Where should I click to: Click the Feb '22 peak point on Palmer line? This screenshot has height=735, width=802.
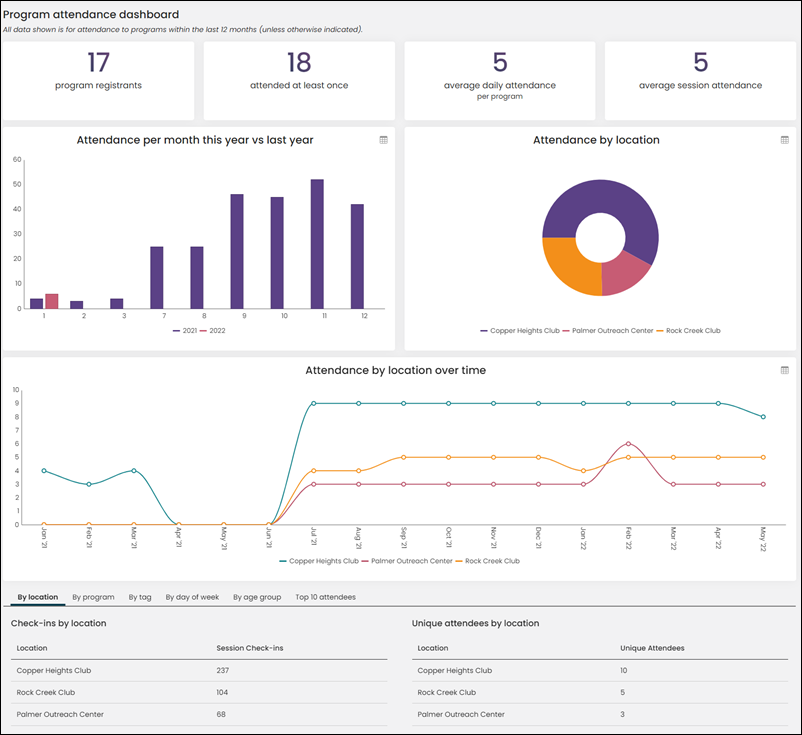628,443
